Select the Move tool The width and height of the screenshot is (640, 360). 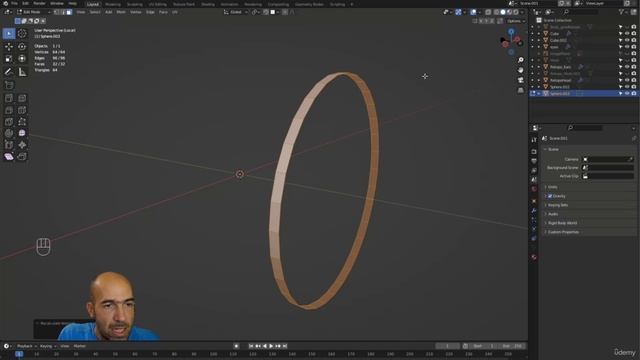pyautogui.click(x=9, y=47)
